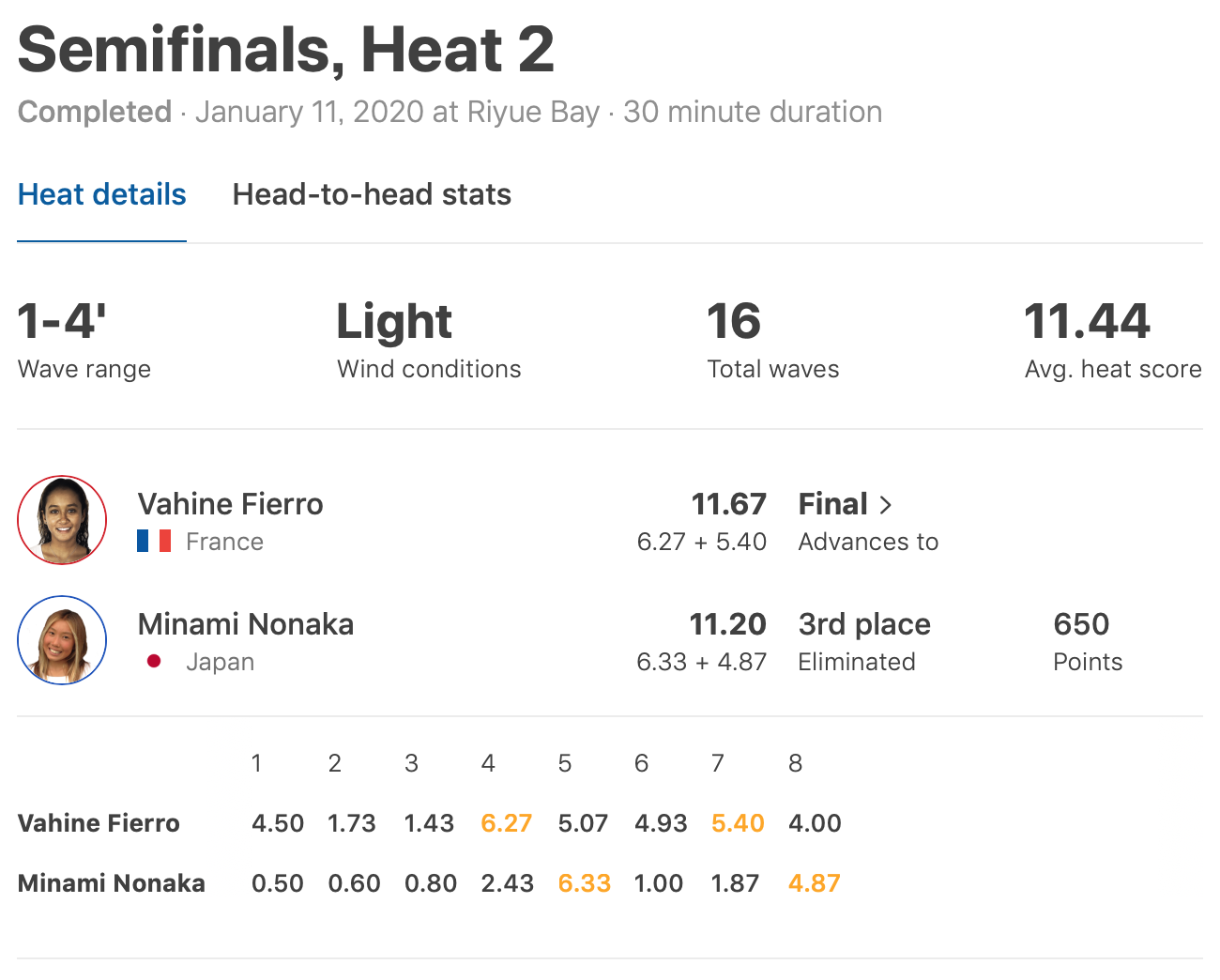Screen dimensions: 1220x980
Task: Select the Heat details tab
Action: click(x=101, y=194)
